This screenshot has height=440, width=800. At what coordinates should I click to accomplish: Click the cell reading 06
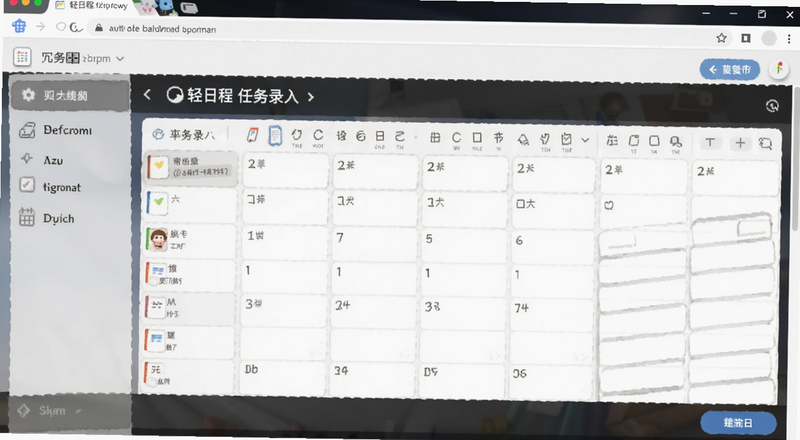click(x=551, y=380)
